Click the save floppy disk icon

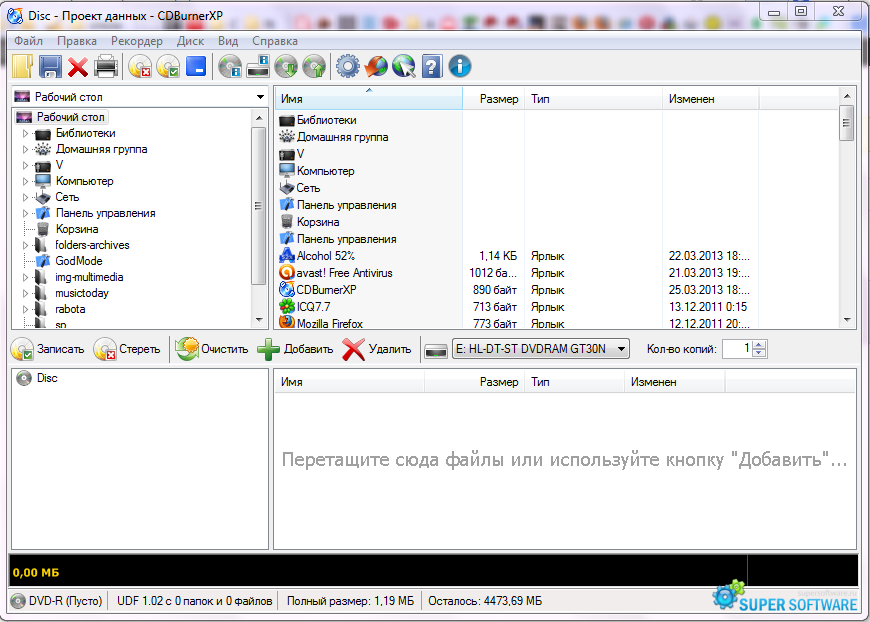pos(50,66)
